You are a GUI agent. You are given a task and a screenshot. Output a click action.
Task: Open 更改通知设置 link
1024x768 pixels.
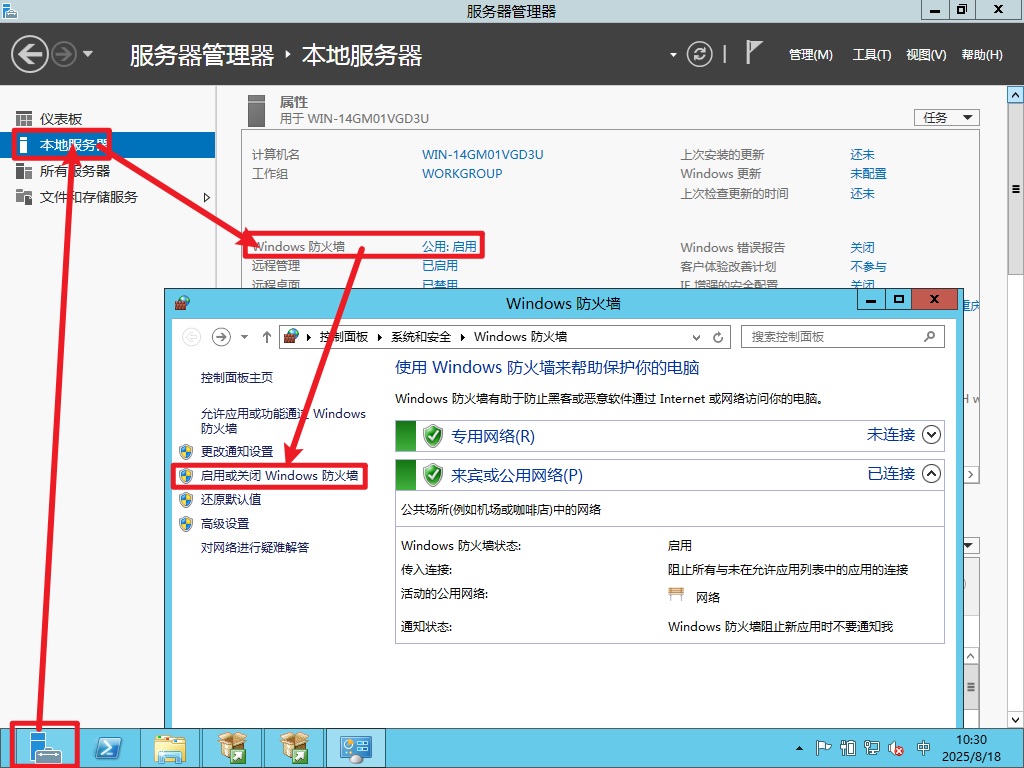(x=236, y=451)
